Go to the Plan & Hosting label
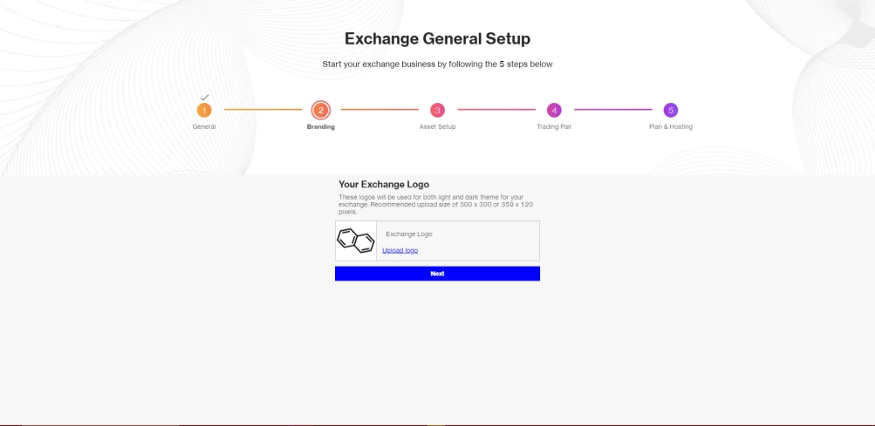The height and width of the screenshot is (426, 875). pyautogui.click(x=671, y=127)
